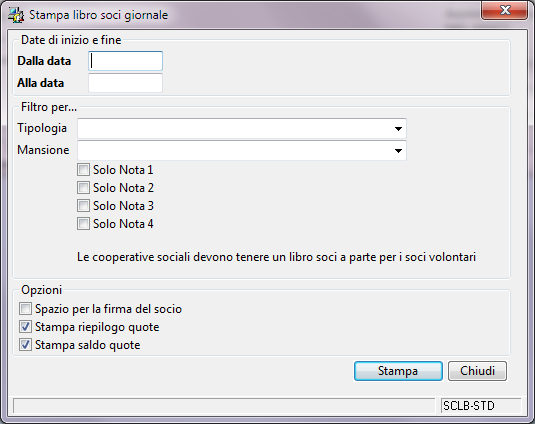Click the Chiudi button
Viewport: 535px width, 424px height.
coord(477,371)
